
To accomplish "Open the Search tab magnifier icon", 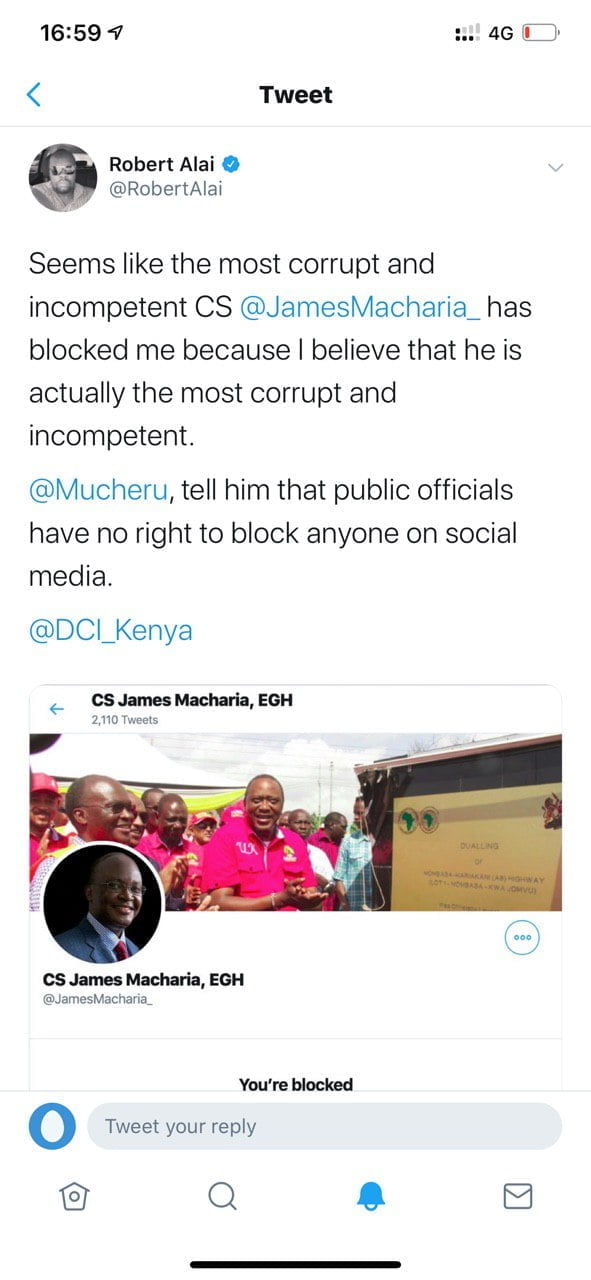I will point(222,1196).
